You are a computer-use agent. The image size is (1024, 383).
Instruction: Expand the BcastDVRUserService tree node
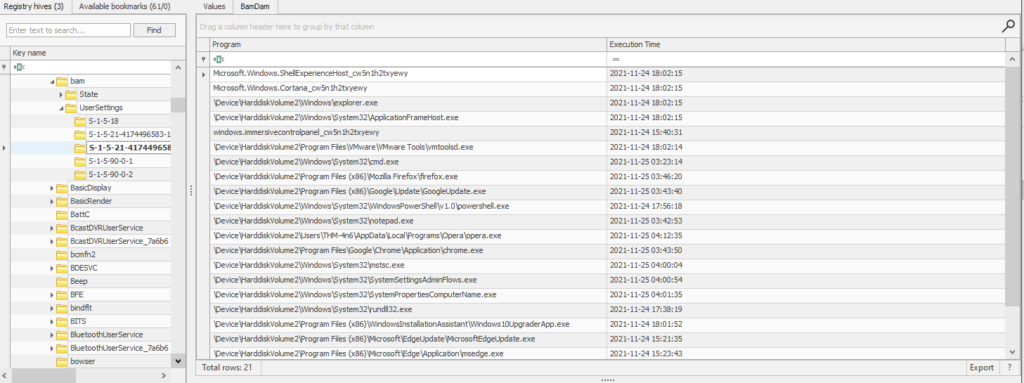tap(52, 228)
